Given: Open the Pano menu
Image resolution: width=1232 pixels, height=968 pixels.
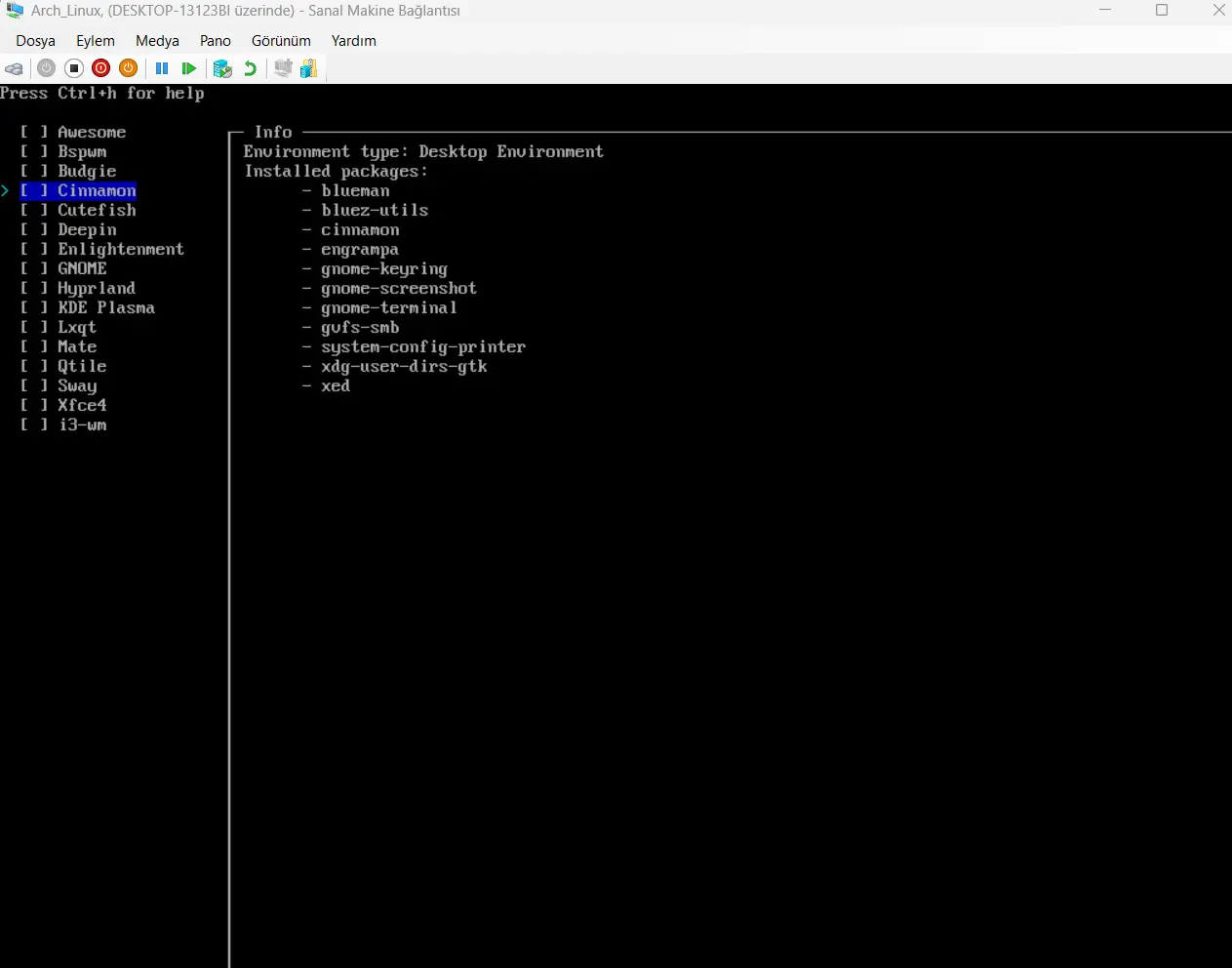Looking at the screenshot, I should (216, 41).
